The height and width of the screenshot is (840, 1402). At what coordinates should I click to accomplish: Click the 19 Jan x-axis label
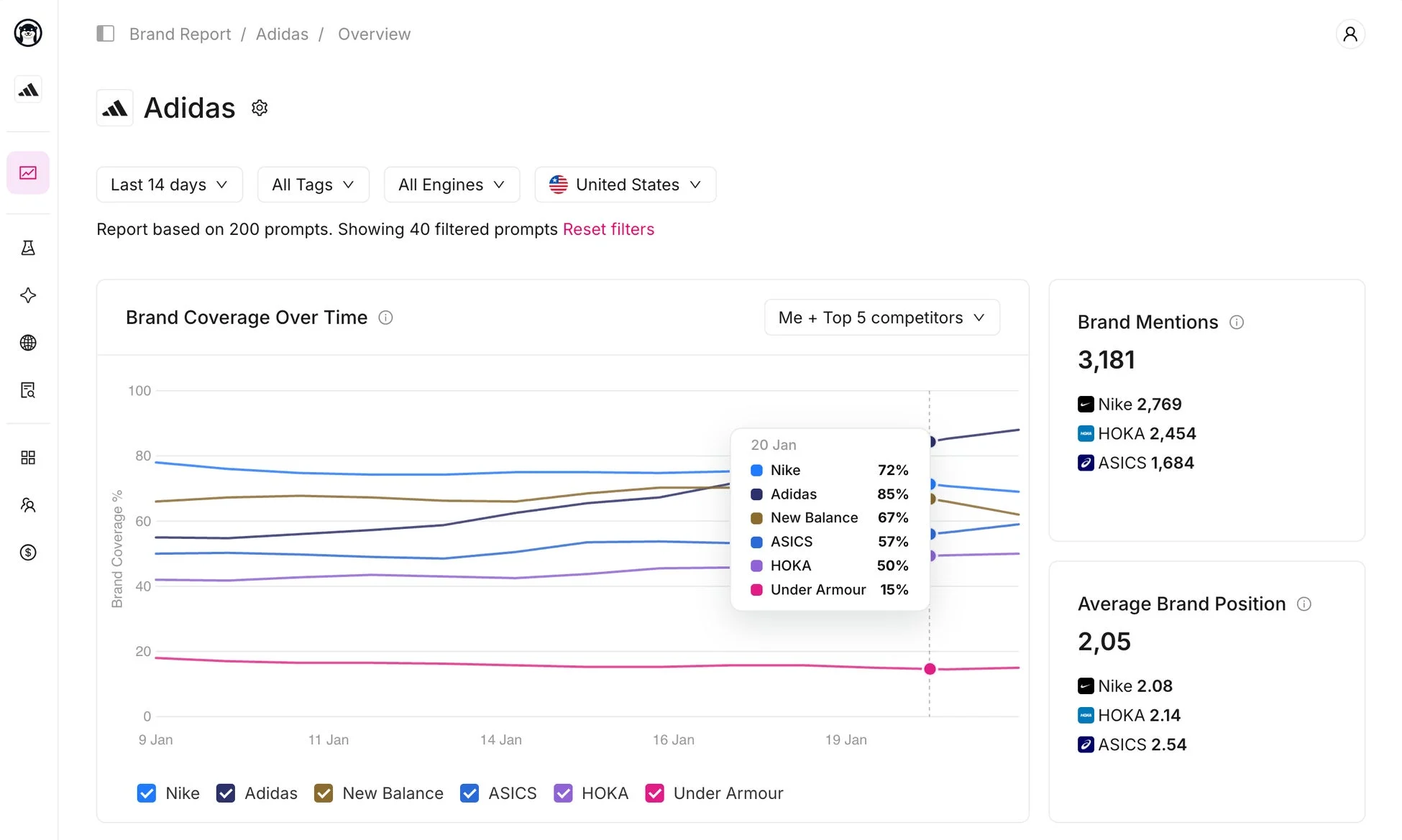(846, 739)
